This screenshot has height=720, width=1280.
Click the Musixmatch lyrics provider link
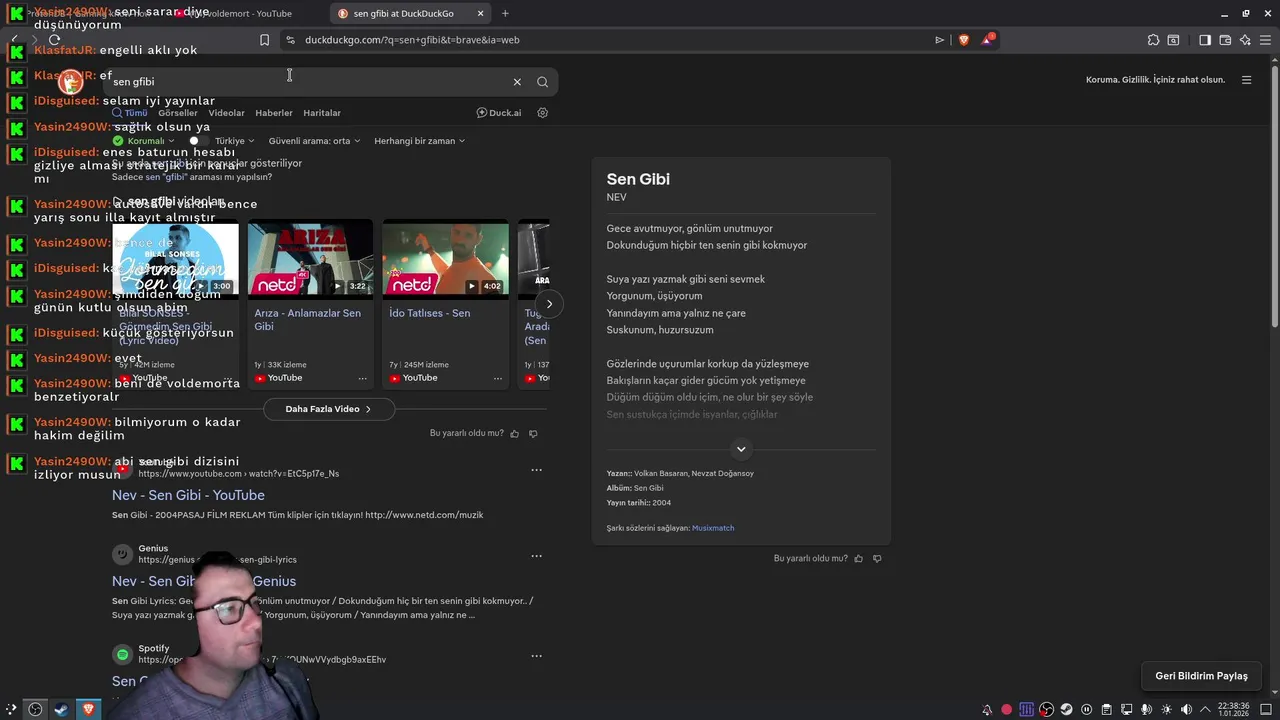tap(713, 528)
